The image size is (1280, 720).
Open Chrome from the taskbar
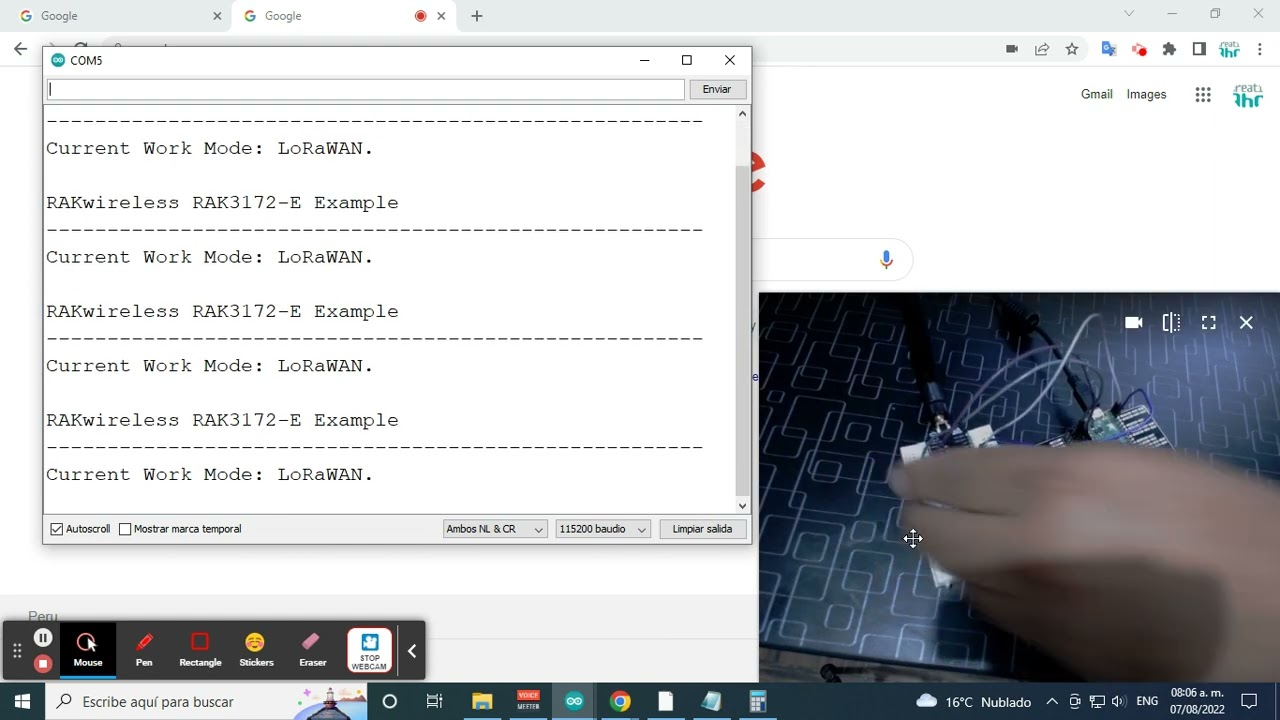point(620,701)
